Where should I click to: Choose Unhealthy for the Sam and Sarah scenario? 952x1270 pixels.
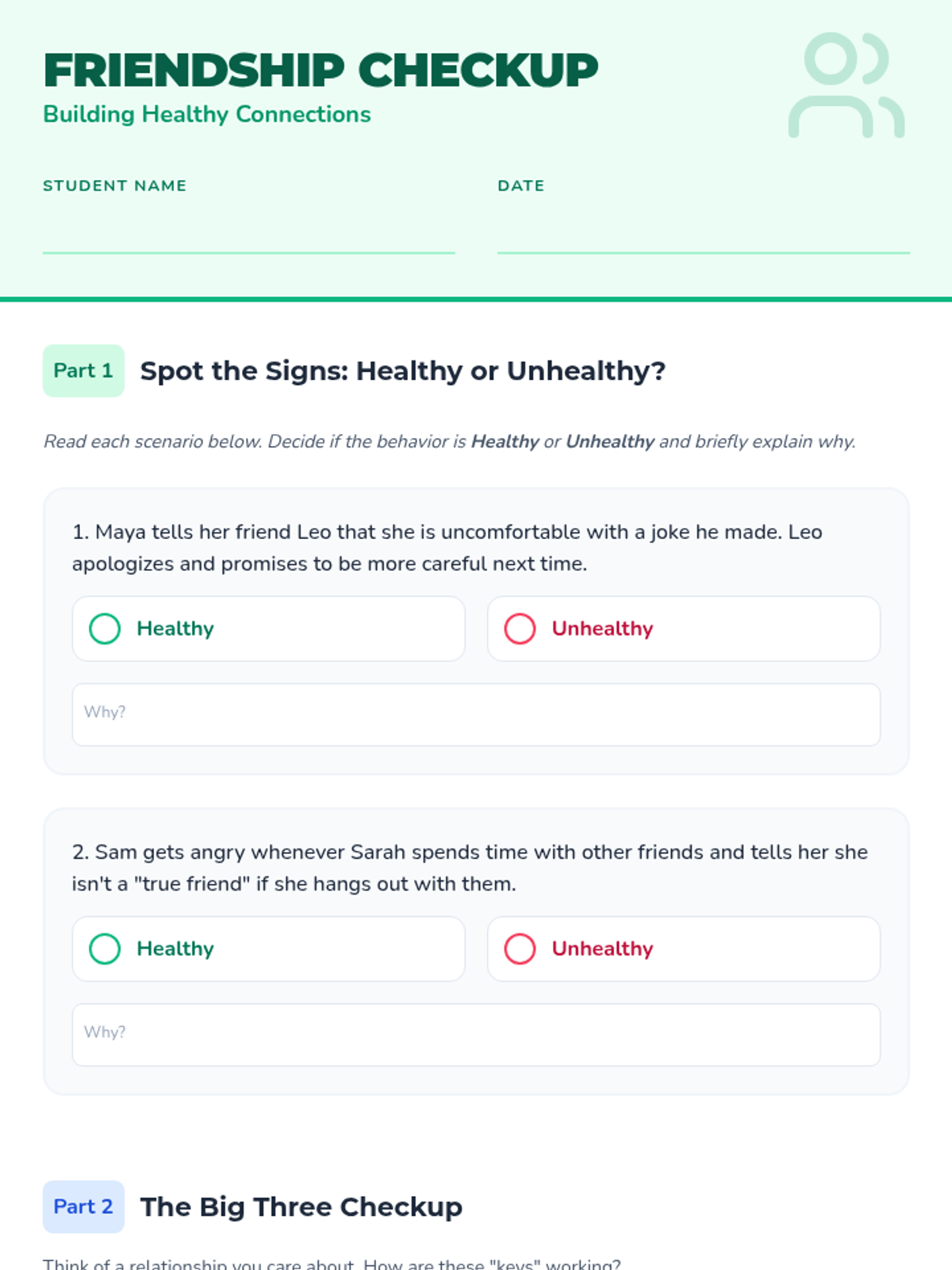pyautogui.click(x=684, y=949)
